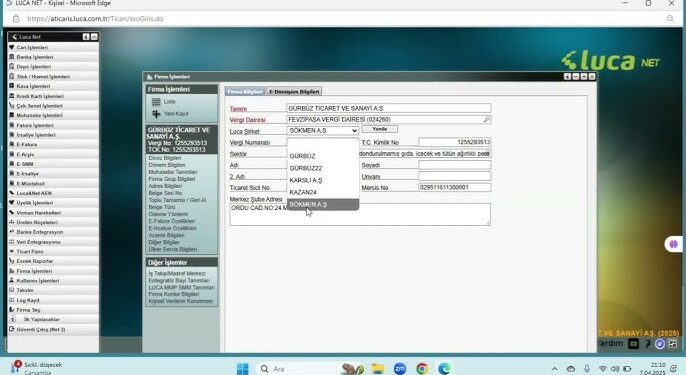Image resolution: width=686 pixels, height=375 pixels.
Task: Click the purple round icon in bottom bar
Action: tap(660, 344)
